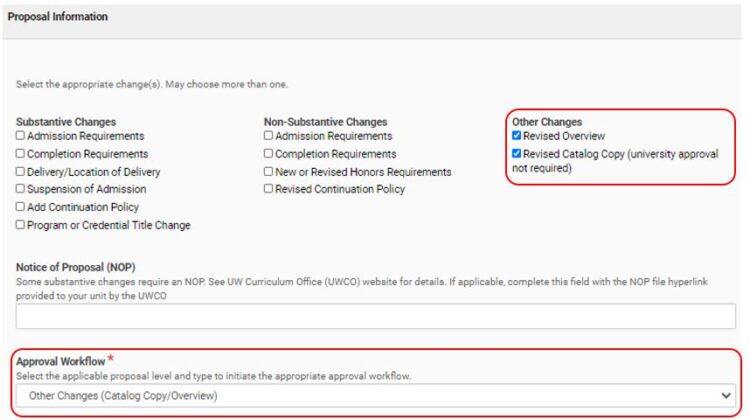Screen dimensions: 750x420
Task: Check Revised Continuation Policy box
Action: 268,189
